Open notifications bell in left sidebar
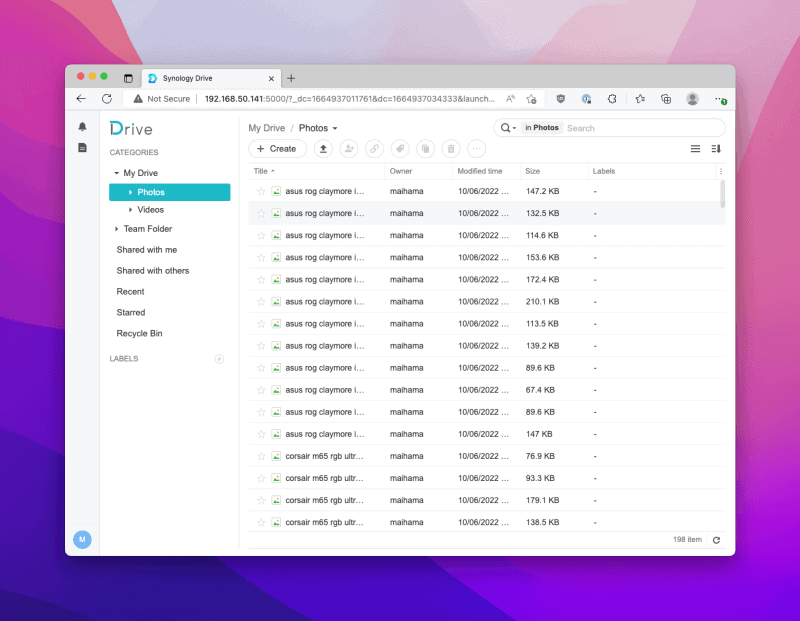Screen dimensions: 800x621 coord(82,127)
